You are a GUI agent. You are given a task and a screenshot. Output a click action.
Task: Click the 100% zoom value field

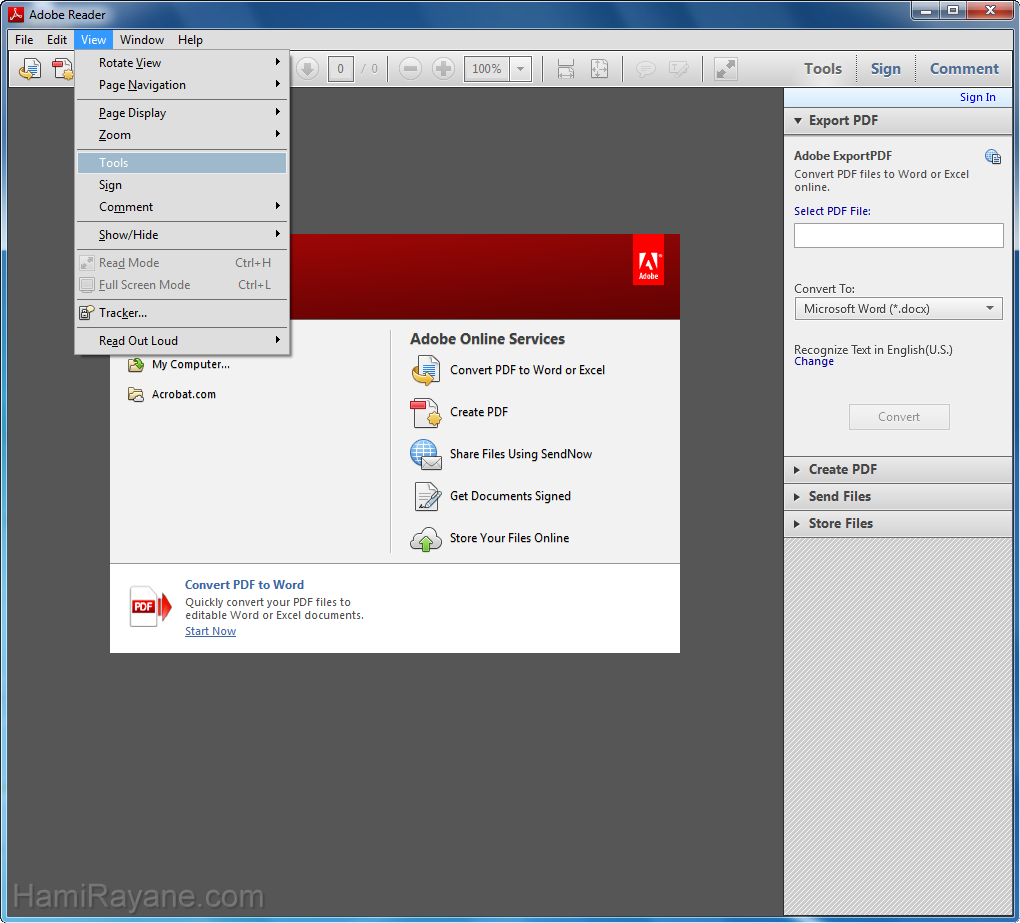(487, 68)
